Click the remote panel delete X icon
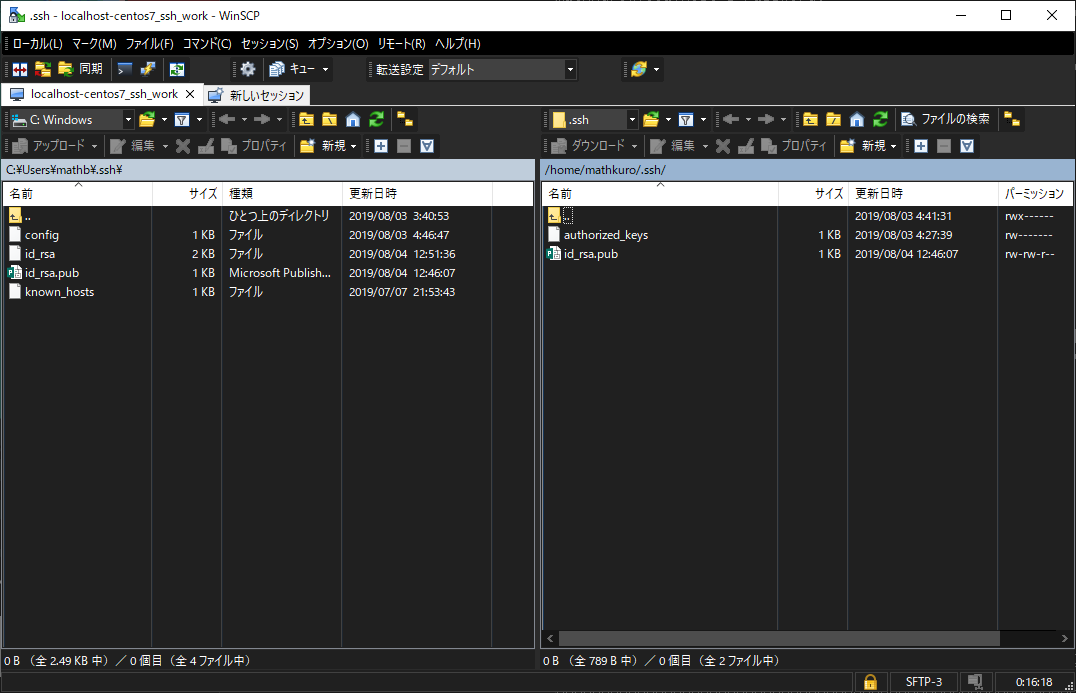The image size is (1076, 693). pyautogui.click(x=723, y=146)
